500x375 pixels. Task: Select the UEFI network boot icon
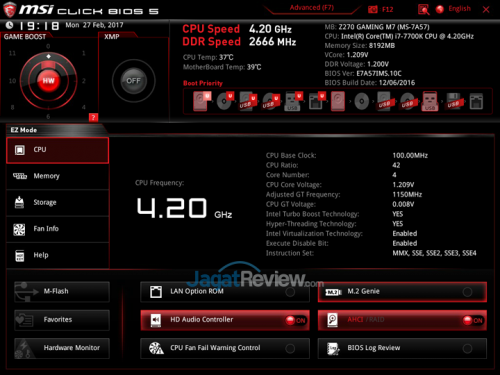[x=316, y=101]
